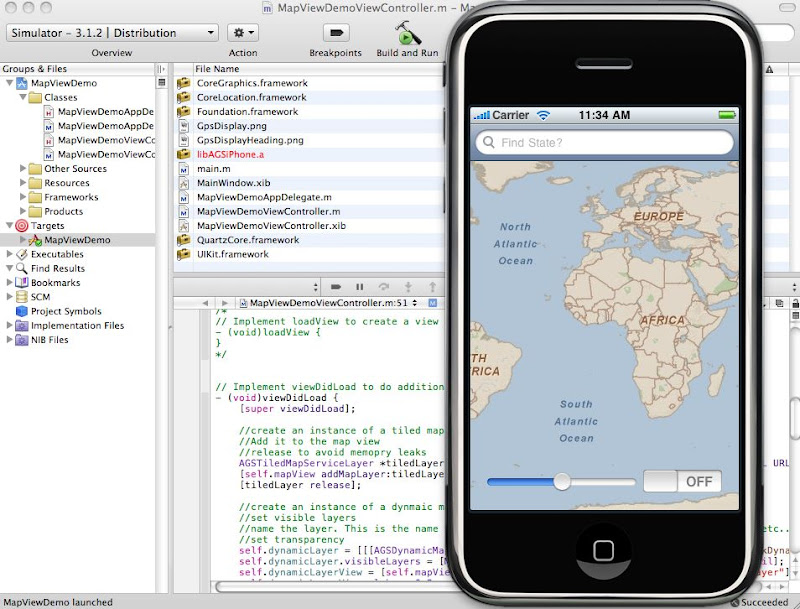The height and width of the screenshot is (609, 800).
Task: Go back in editor file history
Action: [205, 303]
